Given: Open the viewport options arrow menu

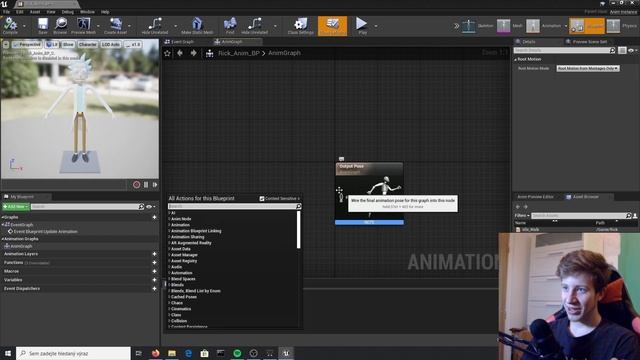Looking at the screenshot, I should tap(6, 44).
